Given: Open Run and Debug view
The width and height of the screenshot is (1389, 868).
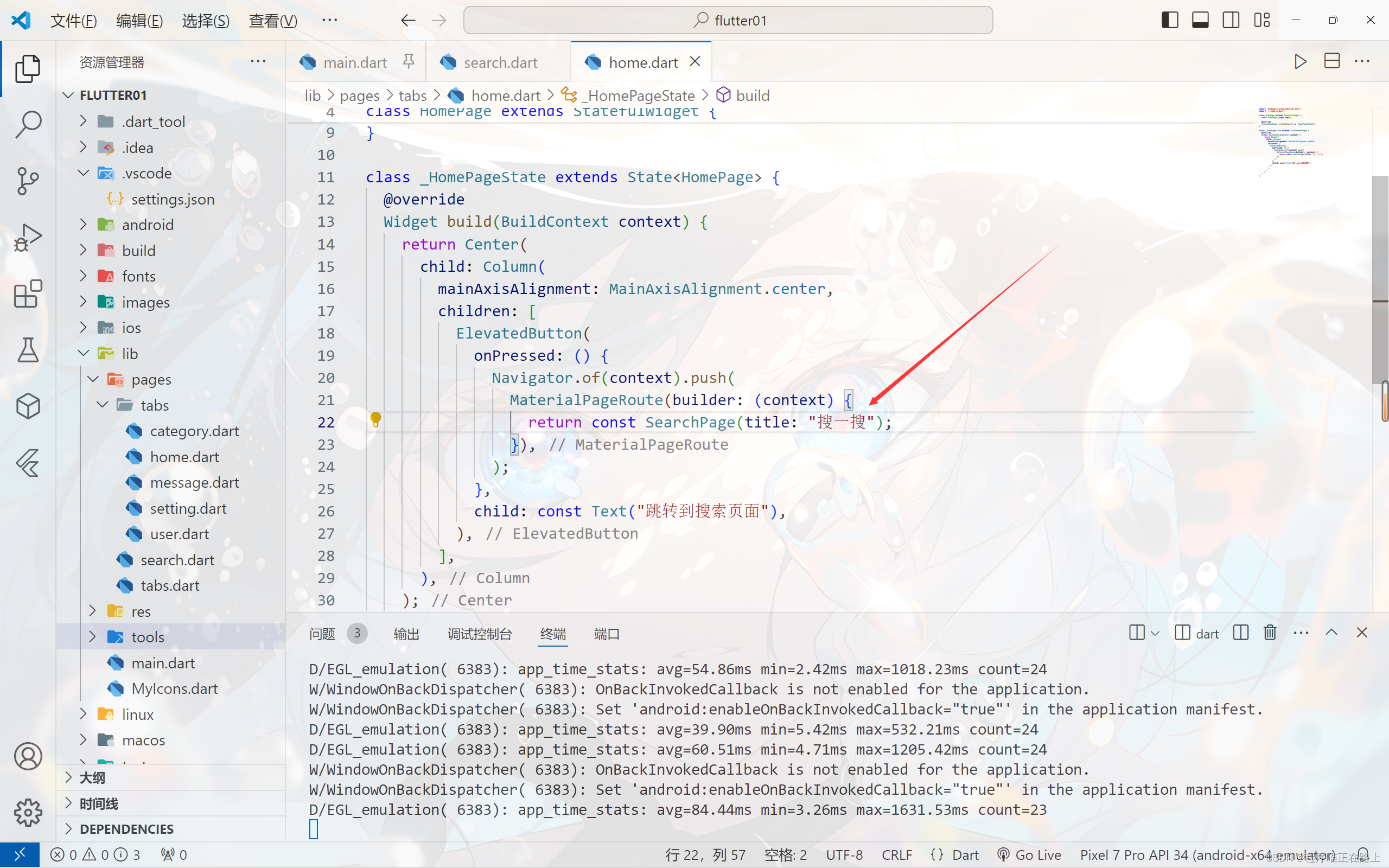Looking at the screenshot, I should tap(28, 238).
